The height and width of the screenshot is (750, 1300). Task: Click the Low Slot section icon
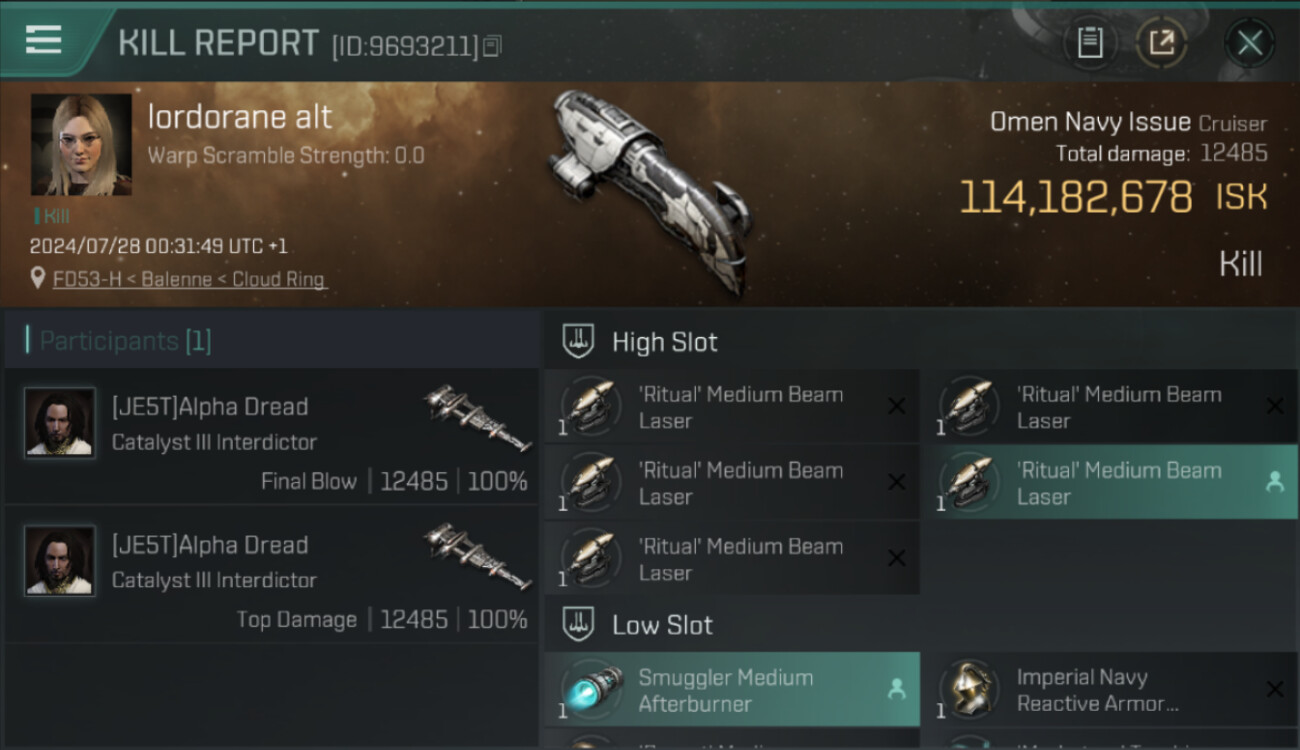pos(577,625)
